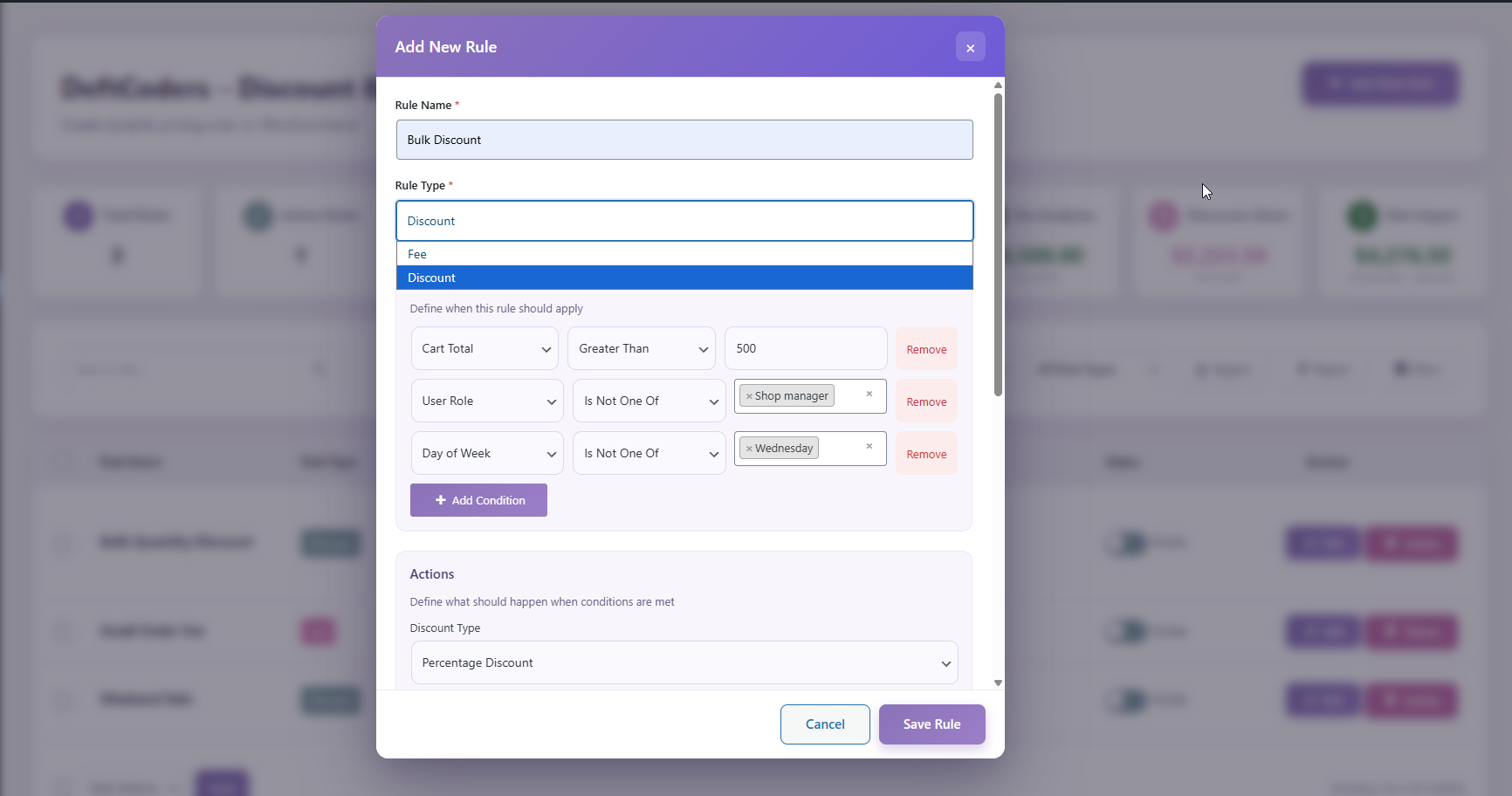Viewport: 1512px width, 796px height.
Task: Click inside the Rule Name input field
Action: coord(684,140)
